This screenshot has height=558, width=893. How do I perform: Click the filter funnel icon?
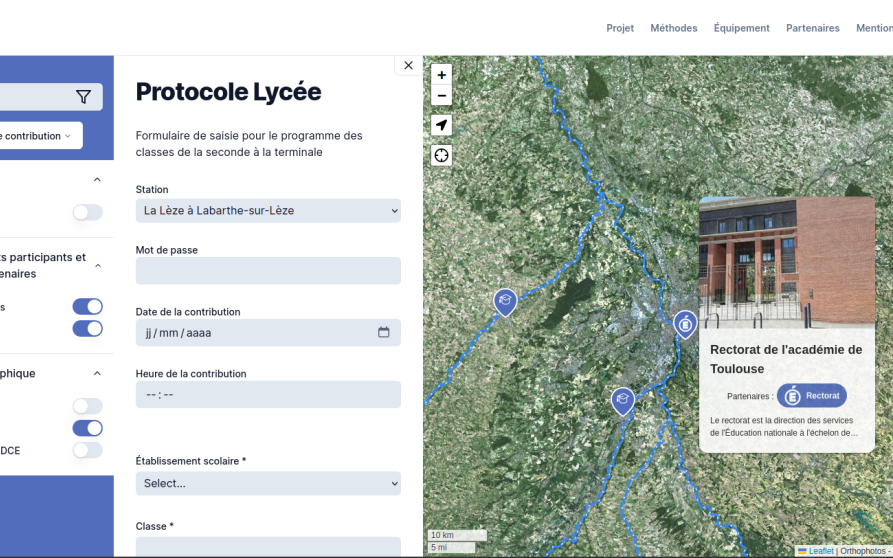pyautogui.click(x=83, y=97)
